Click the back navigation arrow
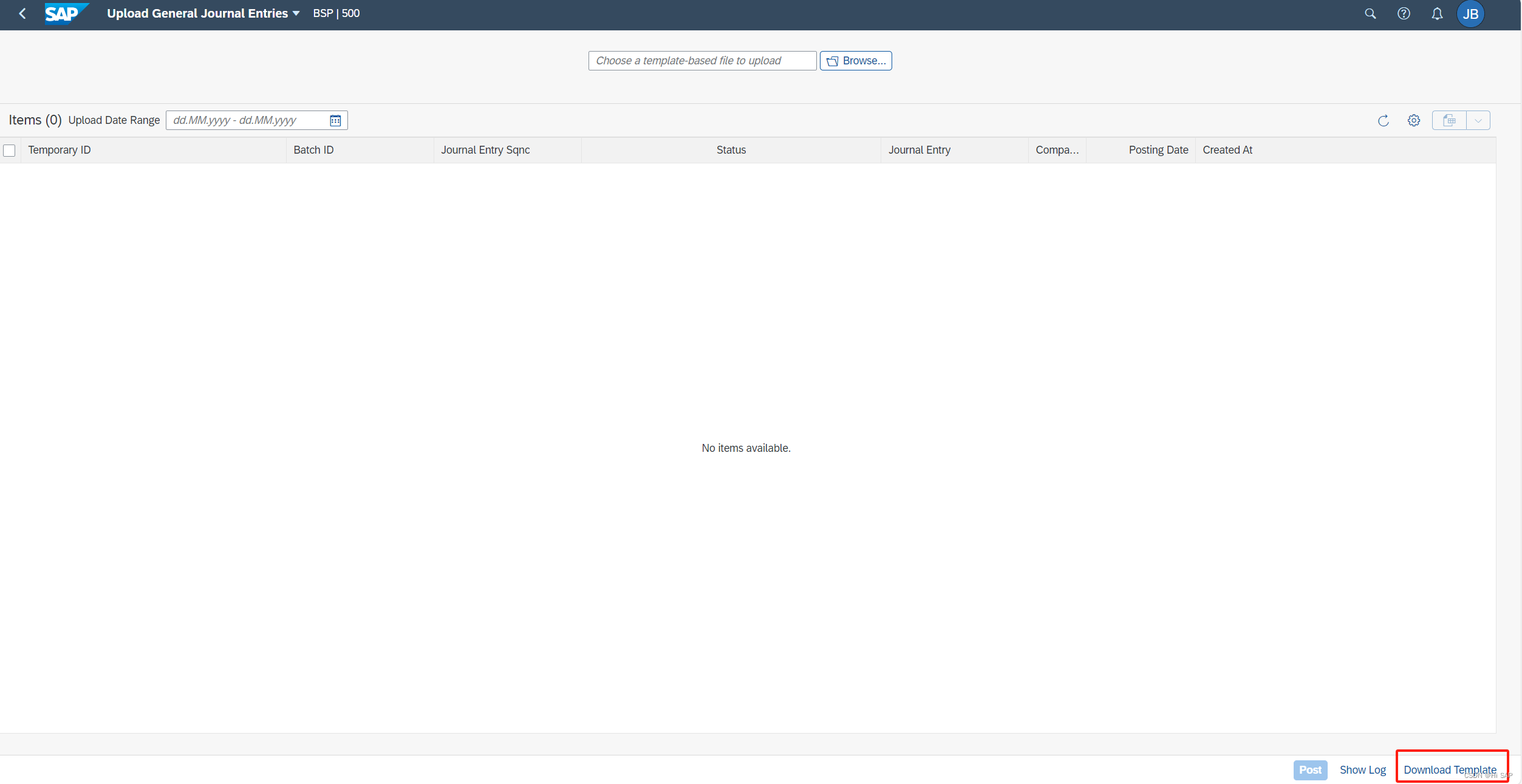Screen dimensions: 1522x784 pyautogui.click(x=22, y=13)
